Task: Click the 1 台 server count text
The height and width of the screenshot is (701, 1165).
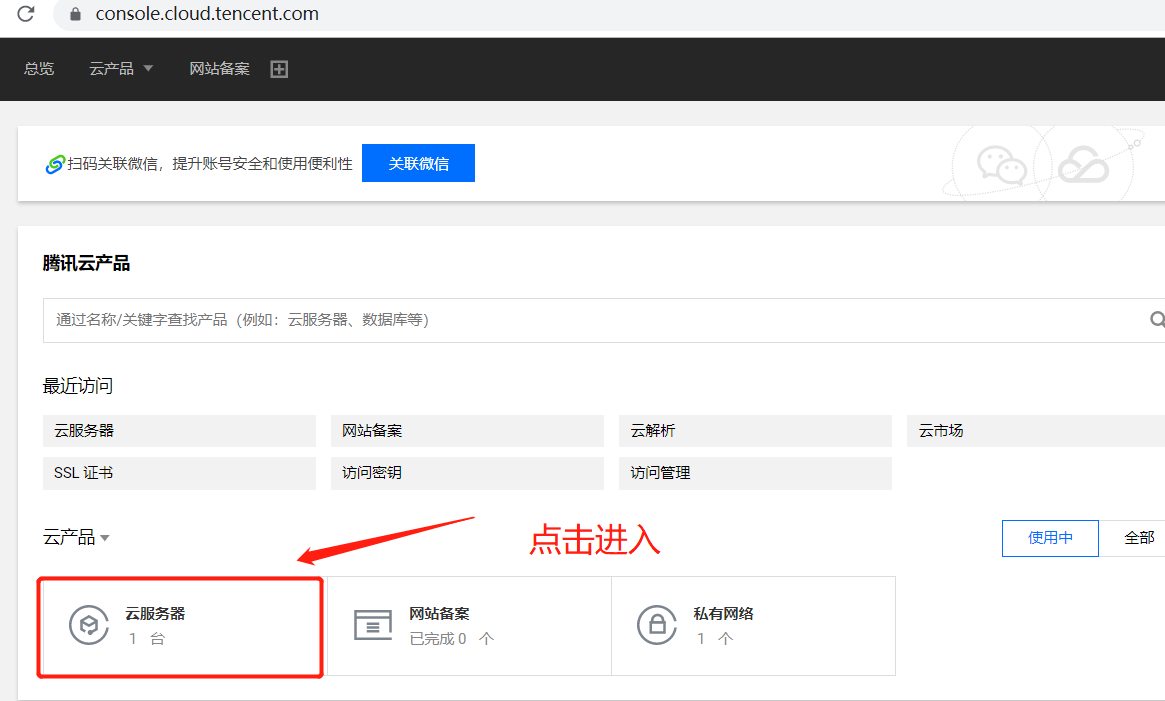Action: (x=146, y=639)
